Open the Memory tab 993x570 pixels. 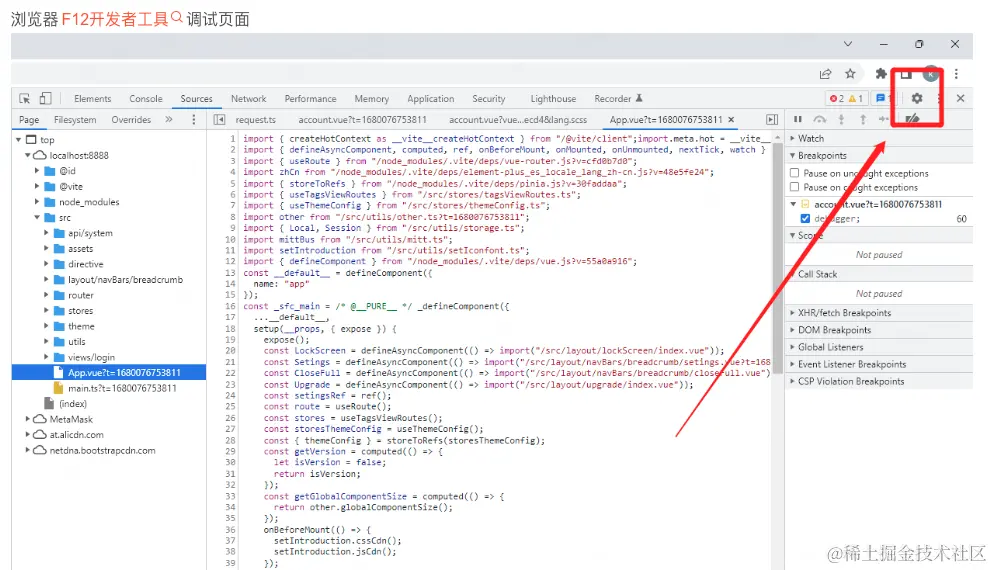click(x=372, y=99)
